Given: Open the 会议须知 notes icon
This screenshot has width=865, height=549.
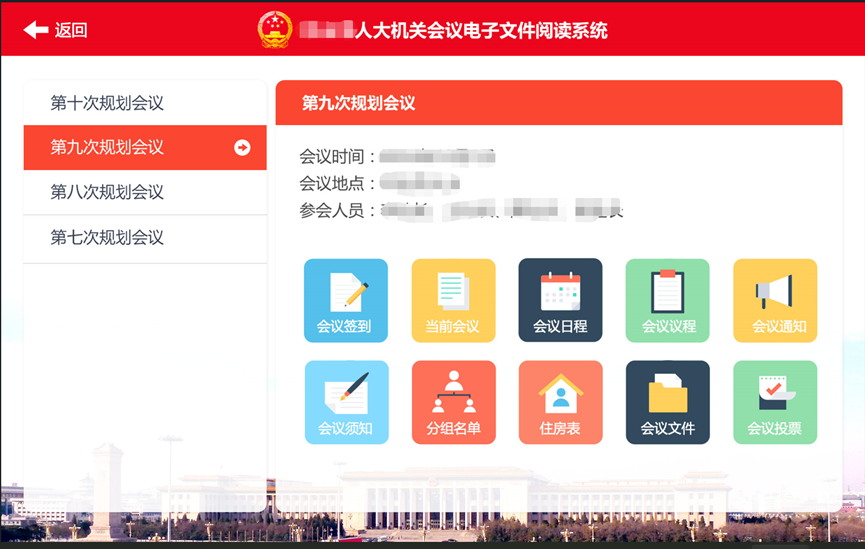Looking at the screenshot, I should (x=345, y=402).
